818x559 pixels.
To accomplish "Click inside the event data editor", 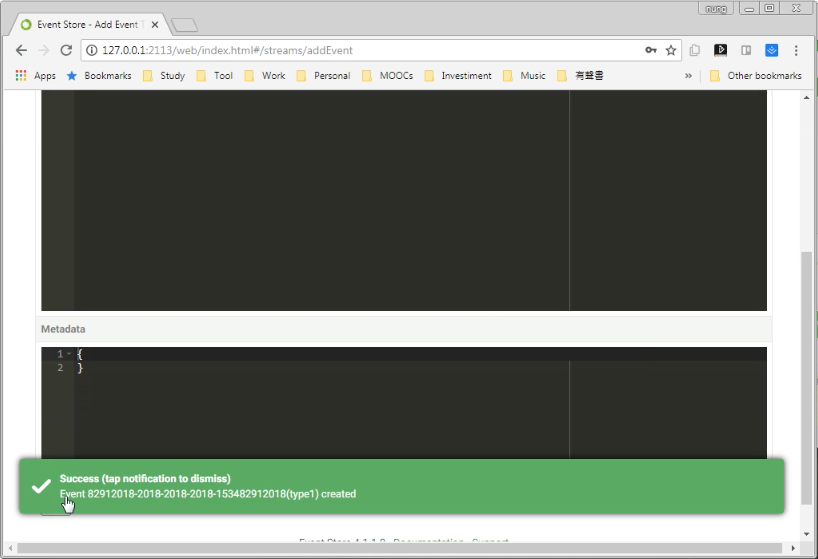I will (x=404, y=200).
